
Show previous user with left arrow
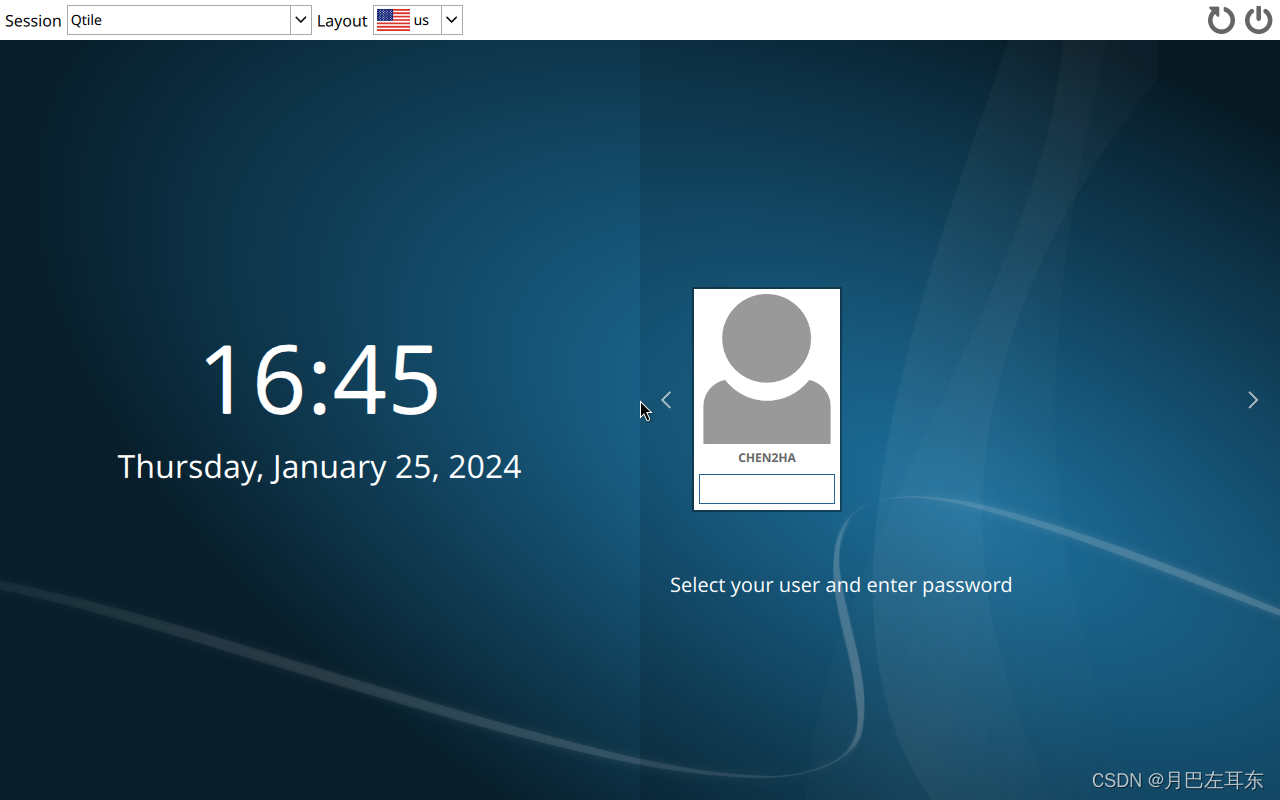pos(666,400)
